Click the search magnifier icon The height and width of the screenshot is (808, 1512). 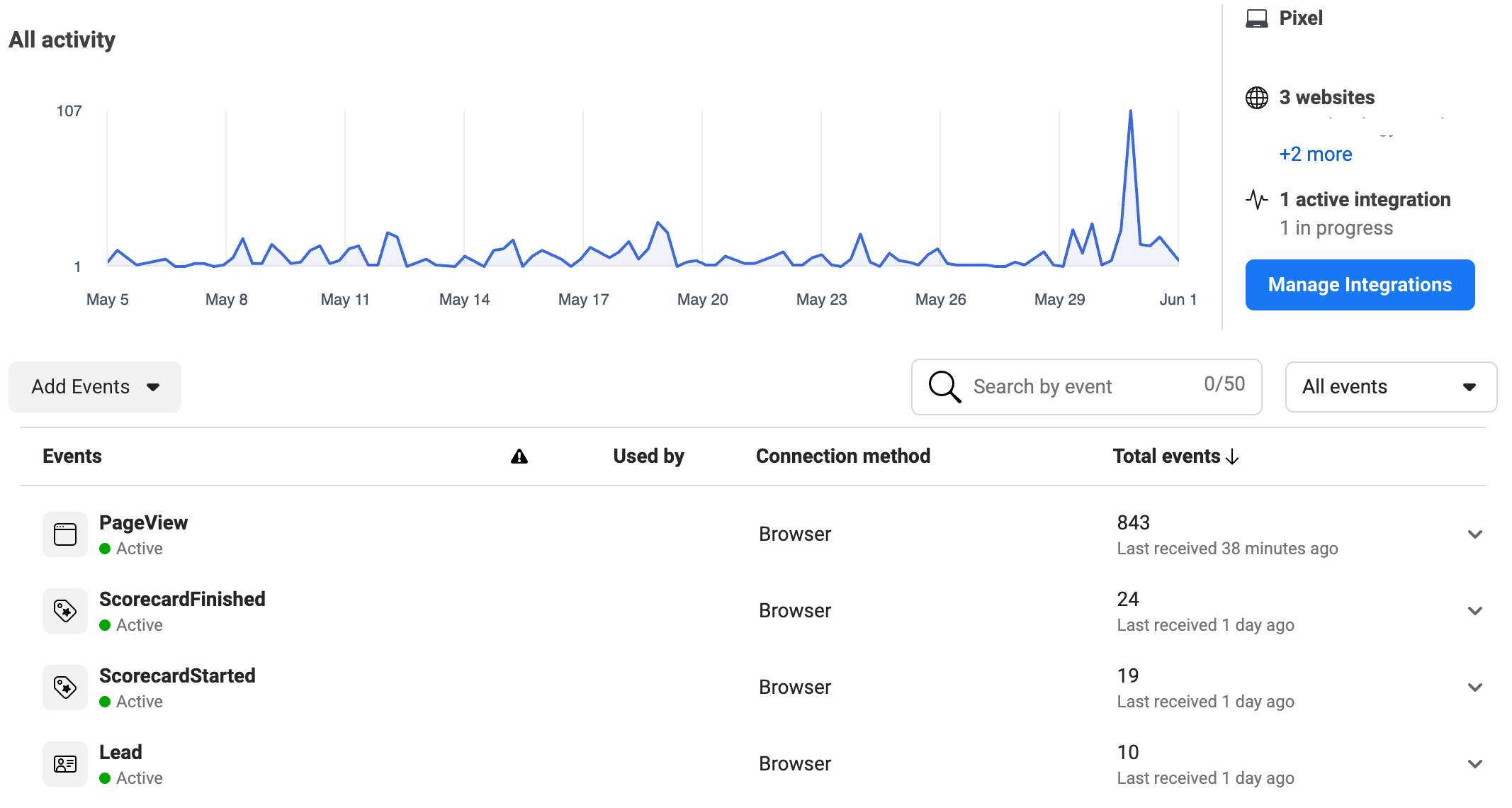pyautogui.click(x=944, y=386)
